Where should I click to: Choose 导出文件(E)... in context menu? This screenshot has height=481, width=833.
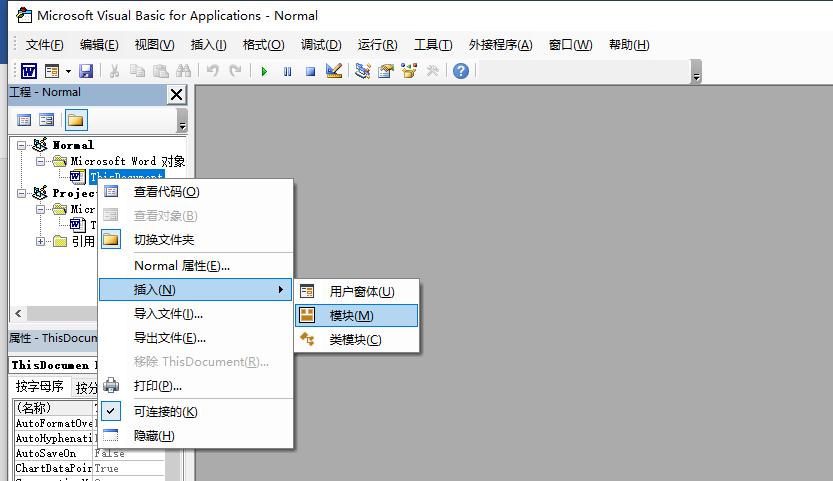196,337
